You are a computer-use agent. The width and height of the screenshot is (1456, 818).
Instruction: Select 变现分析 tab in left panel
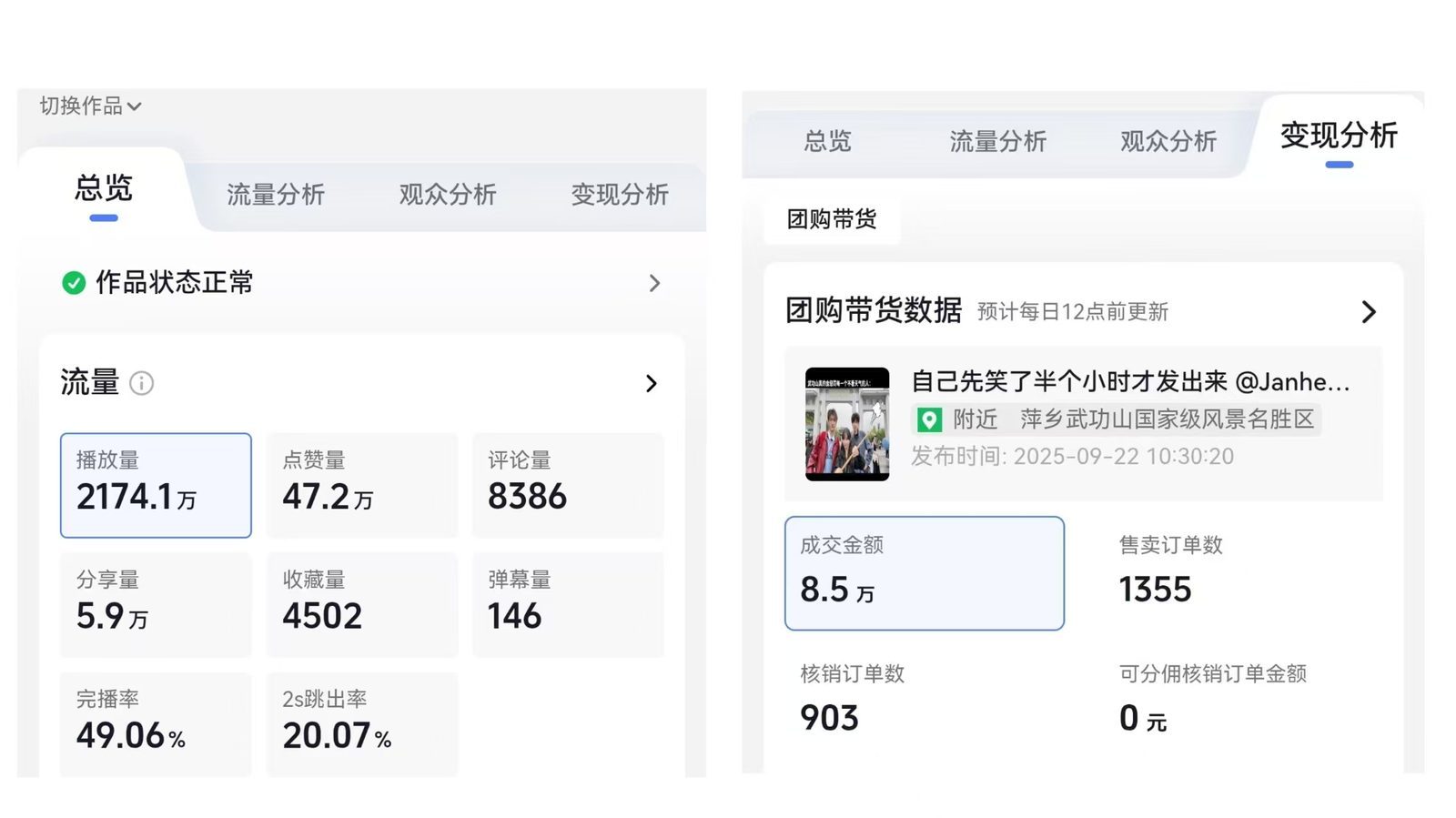620,194
